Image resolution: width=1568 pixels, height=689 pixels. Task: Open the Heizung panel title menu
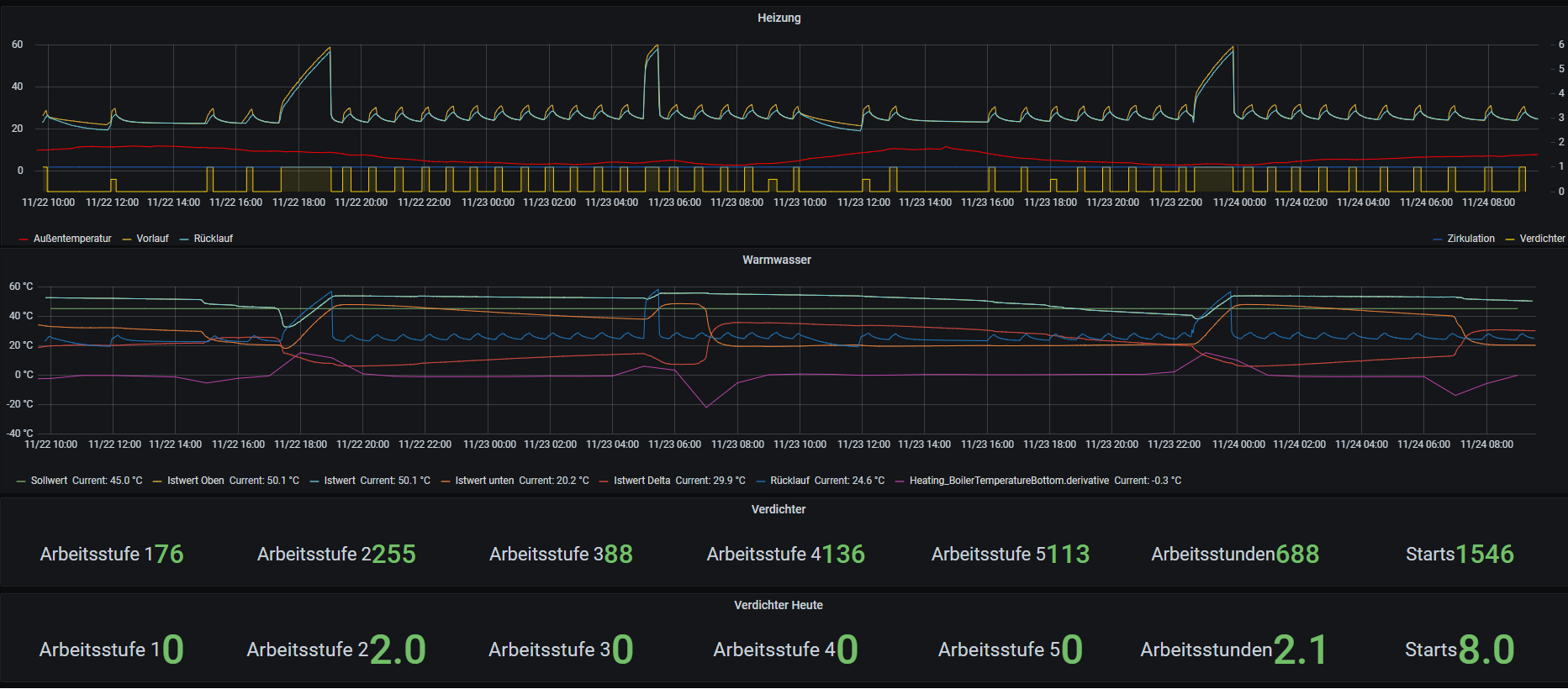(779, 18)
